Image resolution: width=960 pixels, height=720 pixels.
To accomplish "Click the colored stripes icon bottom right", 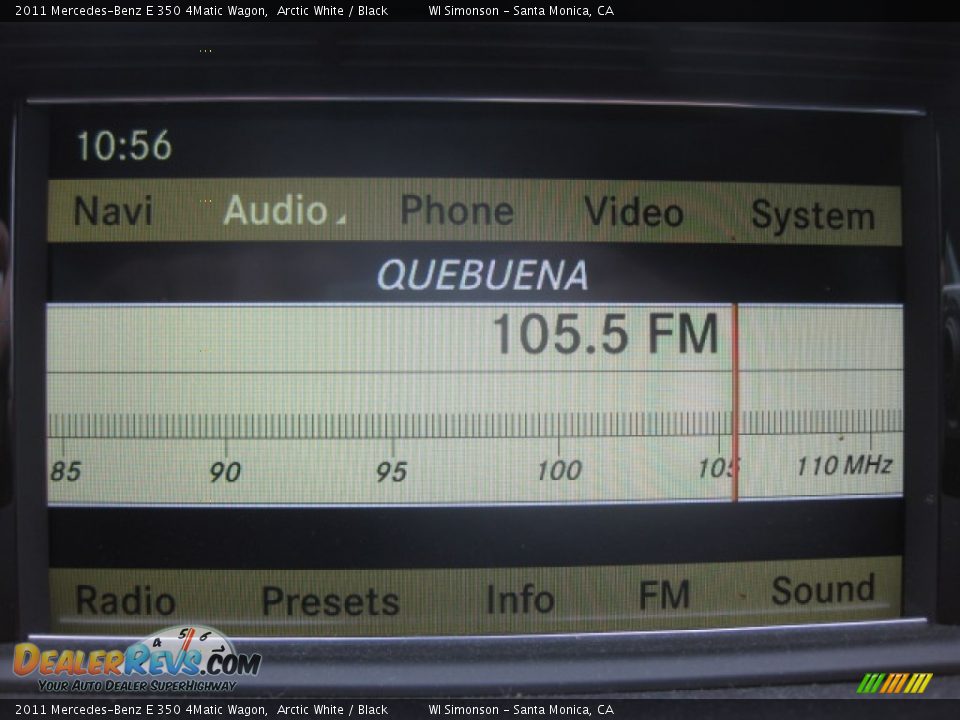I will point(894,683).
